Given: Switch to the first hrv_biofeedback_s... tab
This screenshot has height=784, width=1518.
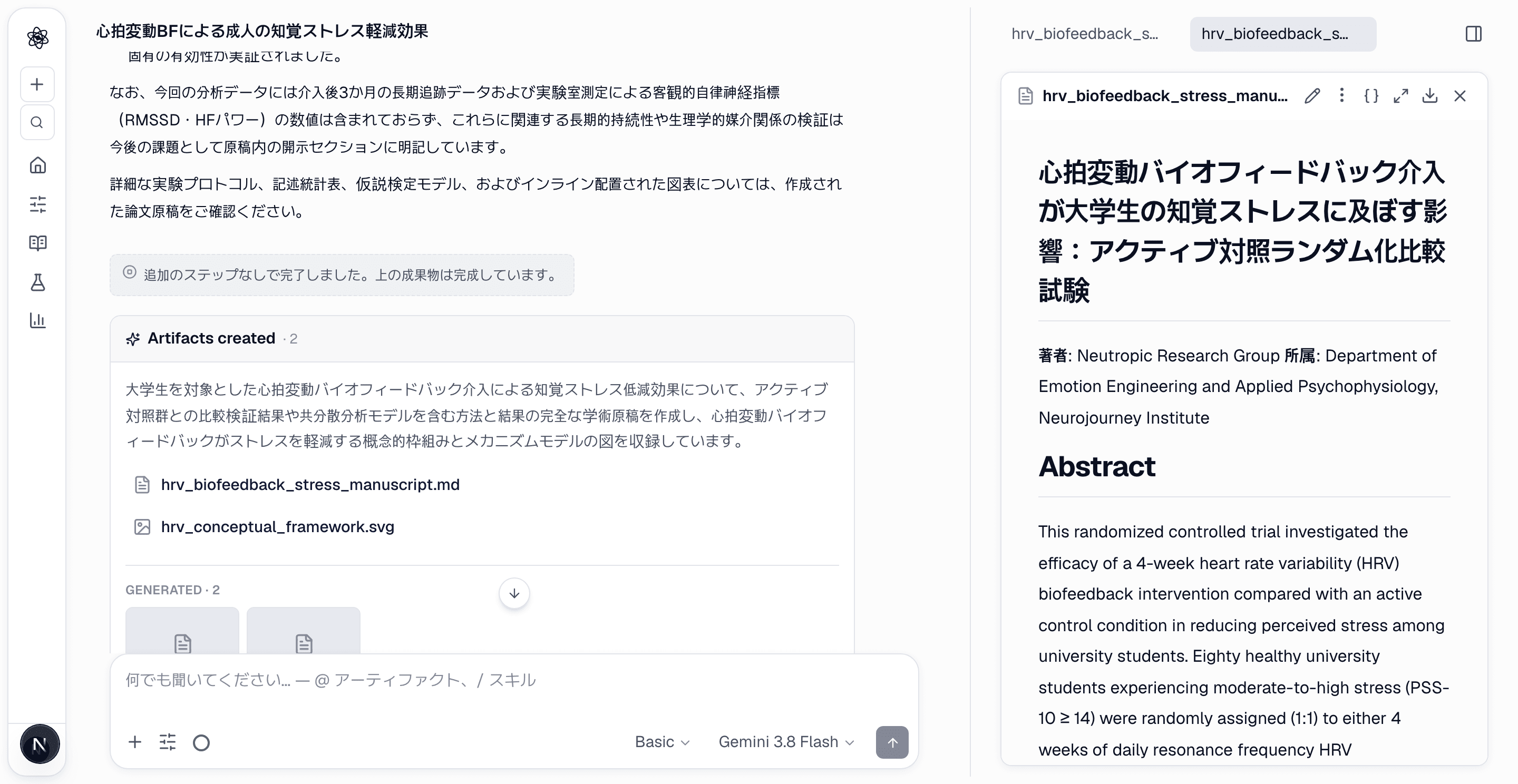Looking at the screenshot, I should coord(1084,34).
